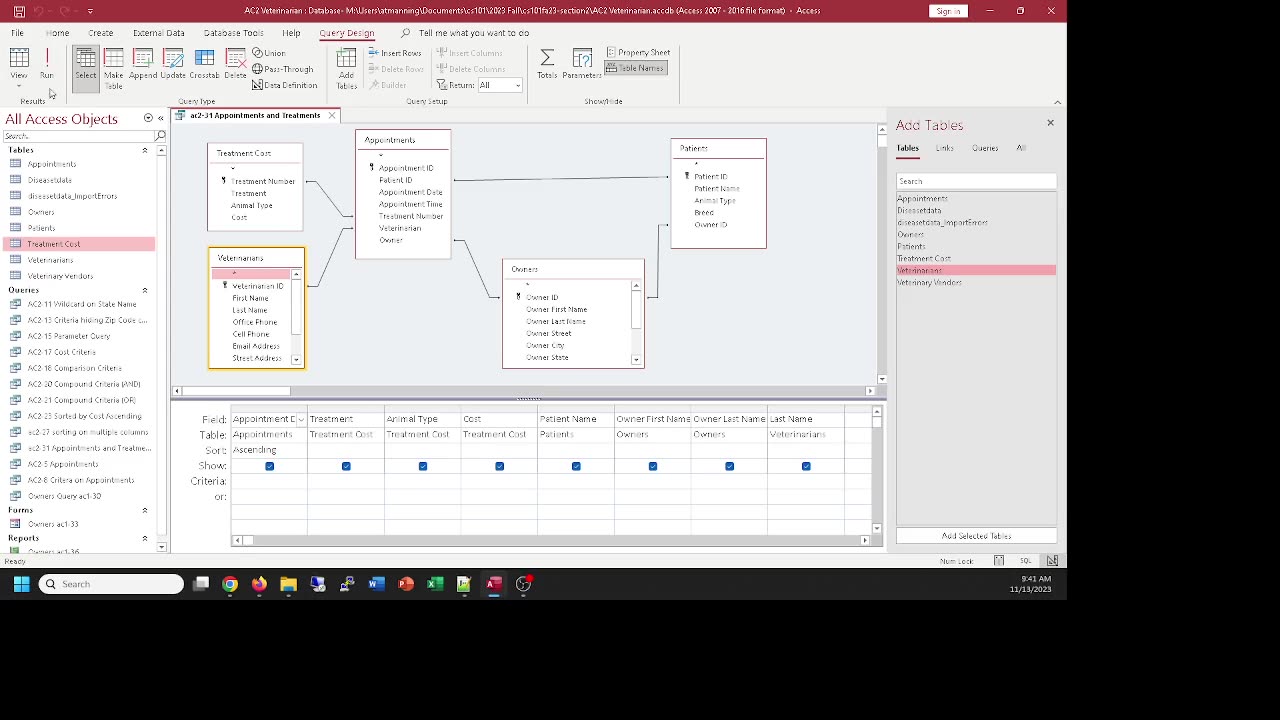Click the Windows Start button
Viewport: 1280px width, 720px height.
coord(21,584)
